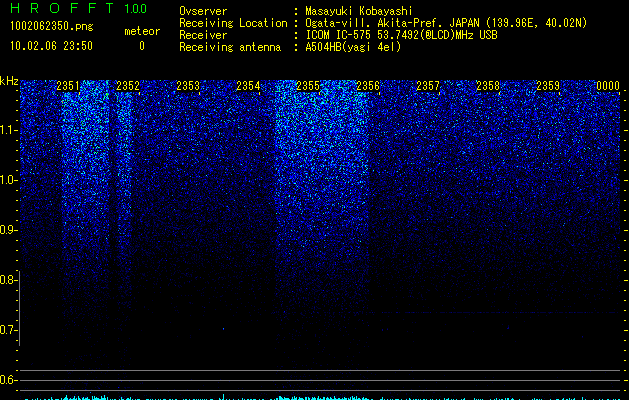Screen dimensions: 629x400
Task: Click the 0.6 frequency axis label
Action: click(8, 380)
